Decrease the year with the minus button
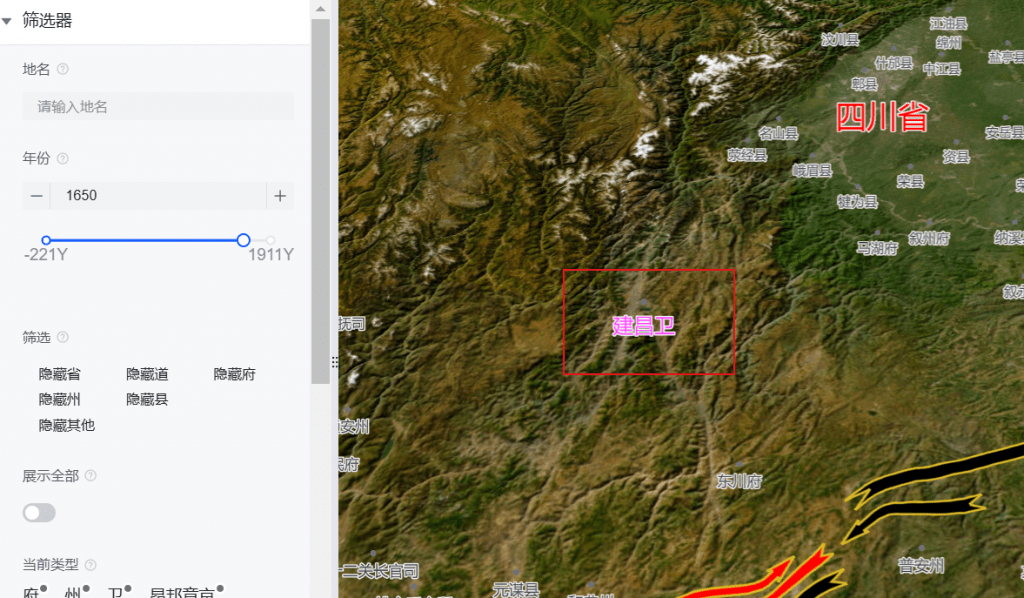This screenshot has width=1024, height=598. coord(37,196)
